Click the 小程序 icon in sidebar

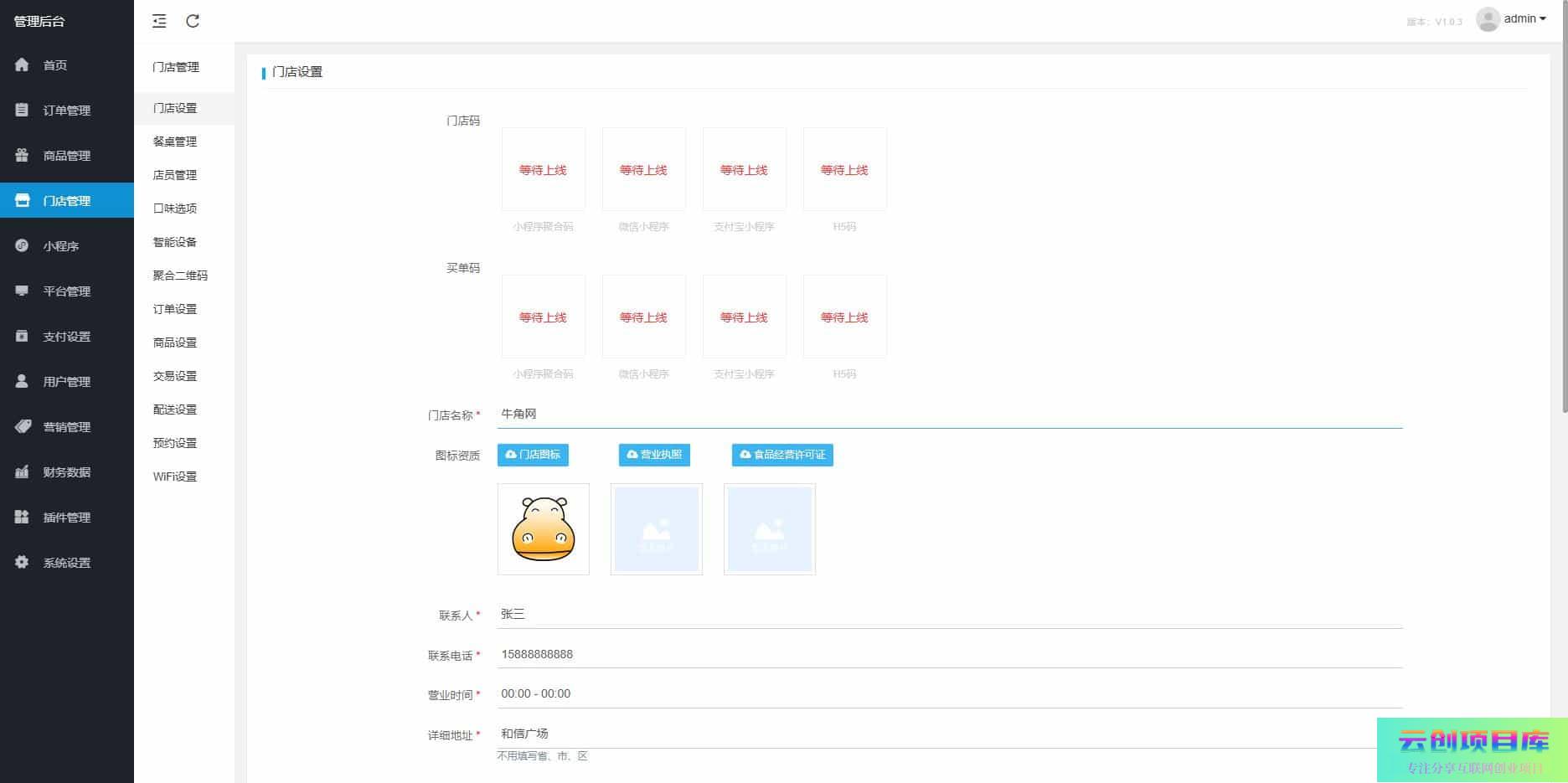tap(22, 246)
